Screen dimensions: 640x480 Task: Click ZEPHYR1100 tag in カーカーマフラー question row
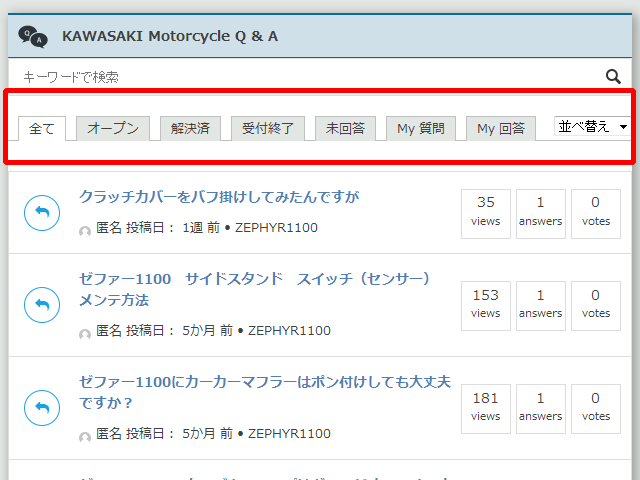[289, 433]
